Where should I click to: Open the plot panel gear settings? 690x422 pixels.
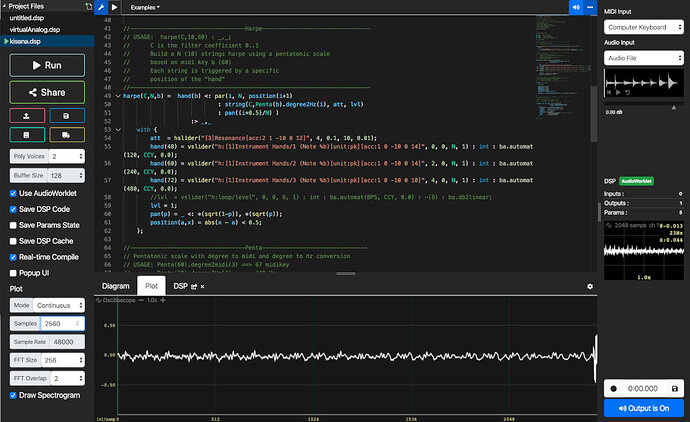click(x=590, y=286)
